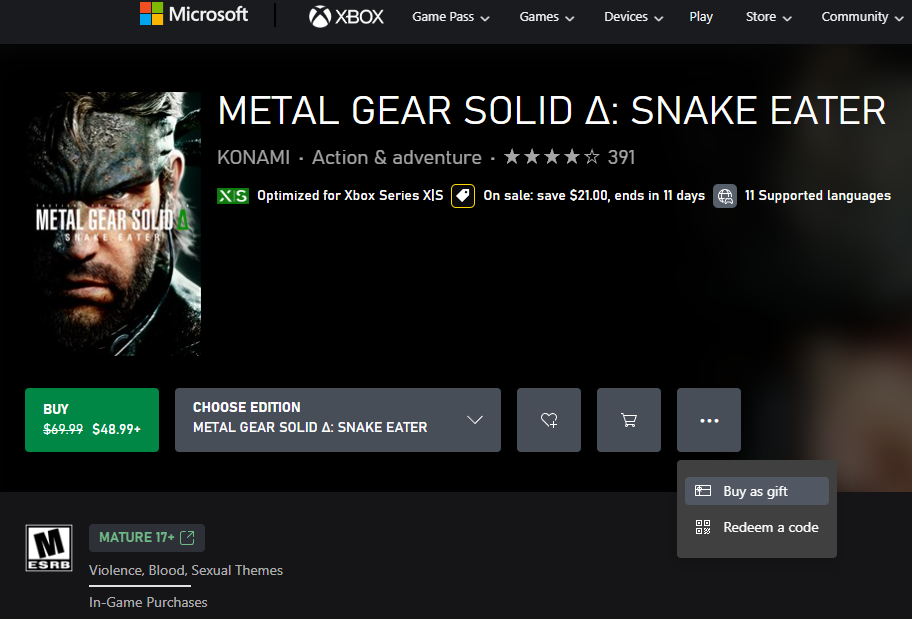Image resolution: width=912 pixels, height=619 pixels.
Task: Buy the game for $48.99+
Action: pos(92,420)
